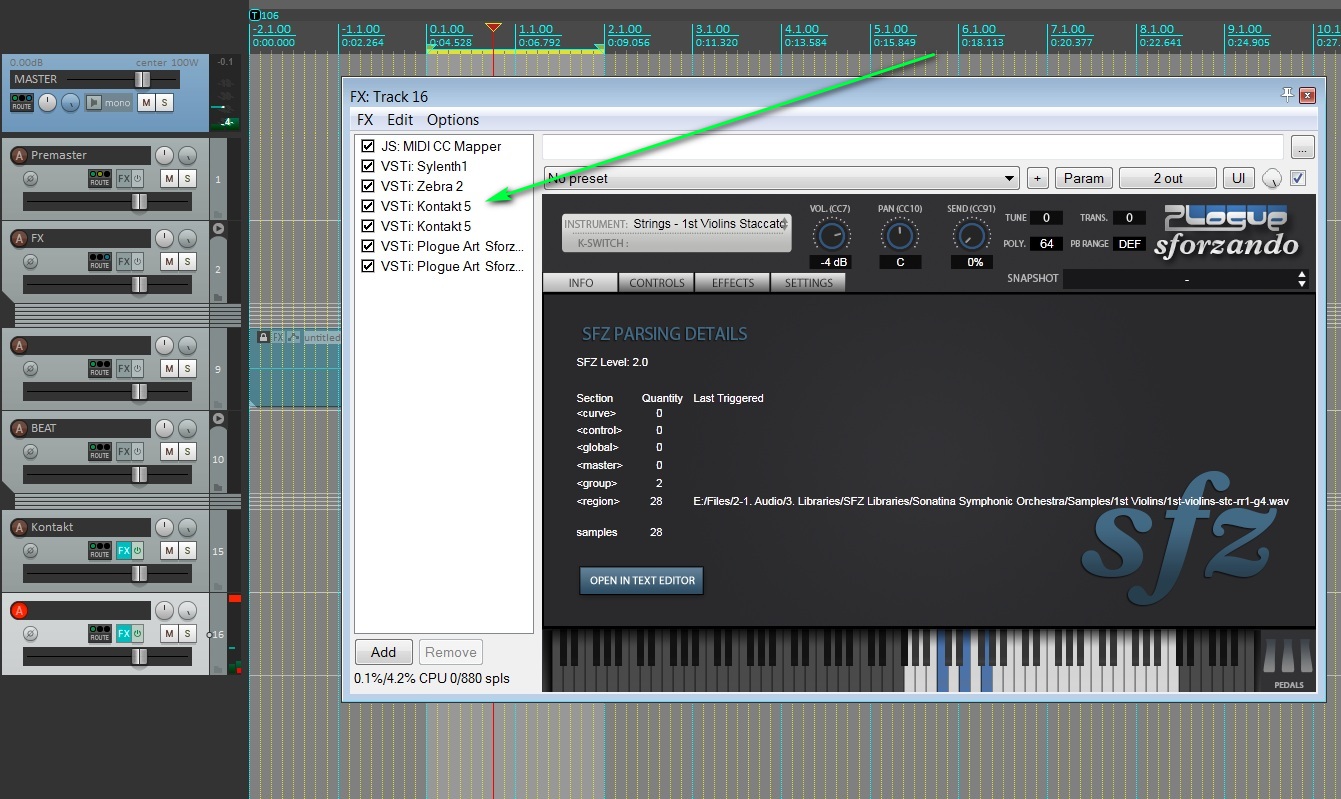Mute the Premaster track
The image size is (1341, 799).
169,179
